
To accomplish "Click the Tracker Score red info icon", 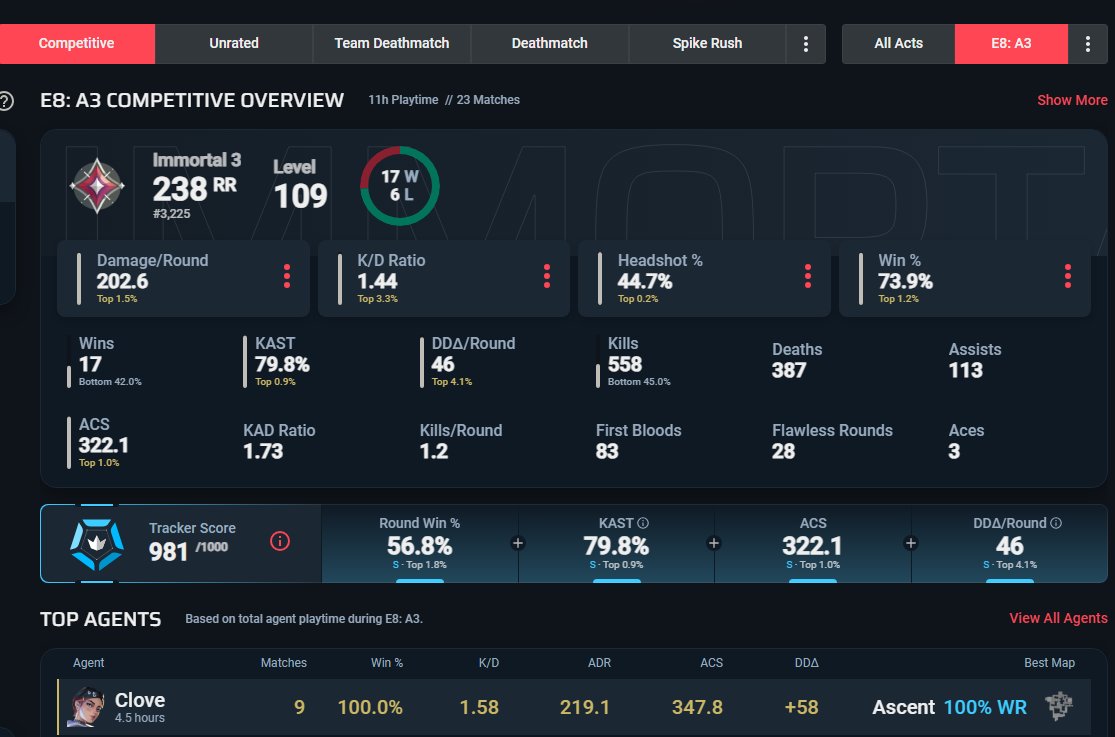I will [280, 541].
